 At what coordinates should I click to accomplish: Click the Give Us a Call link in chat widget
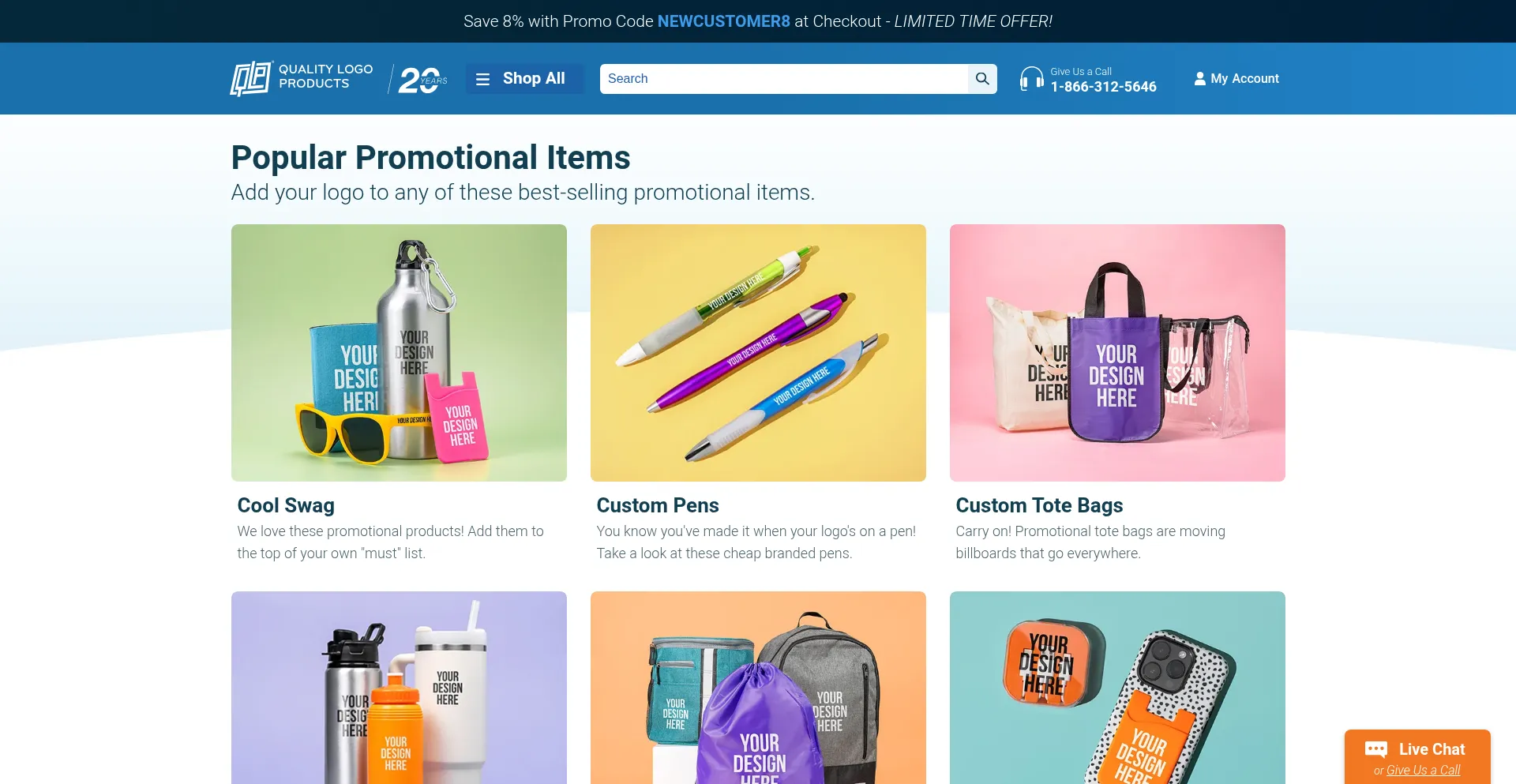pyautogui.click(x=1423, y=770)
